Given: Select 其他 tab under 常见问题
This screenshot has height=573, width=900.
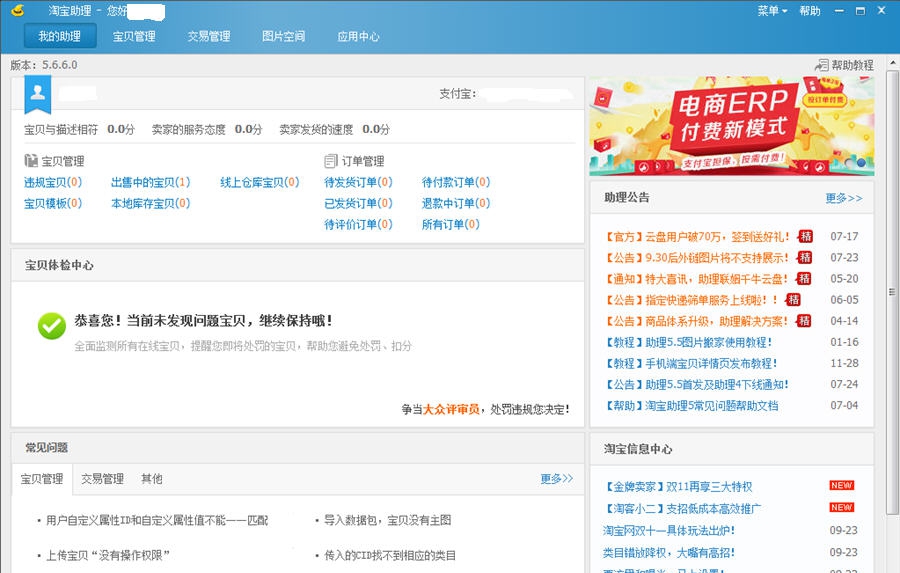Looking at the screenshot, I should point(152,479).
